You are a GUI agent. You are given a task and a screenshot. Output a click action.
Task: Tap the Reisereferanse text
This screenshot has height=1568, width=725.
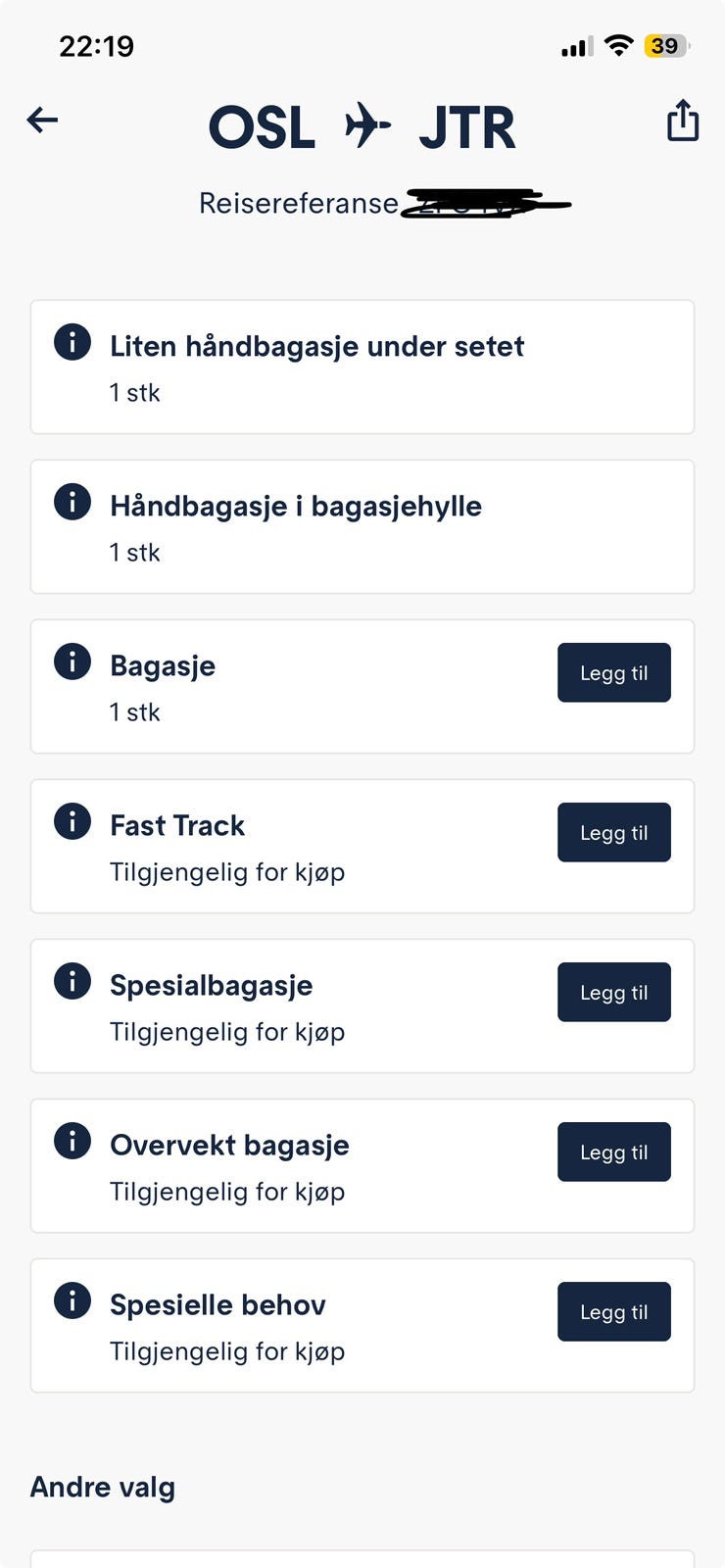pos(298,204)
